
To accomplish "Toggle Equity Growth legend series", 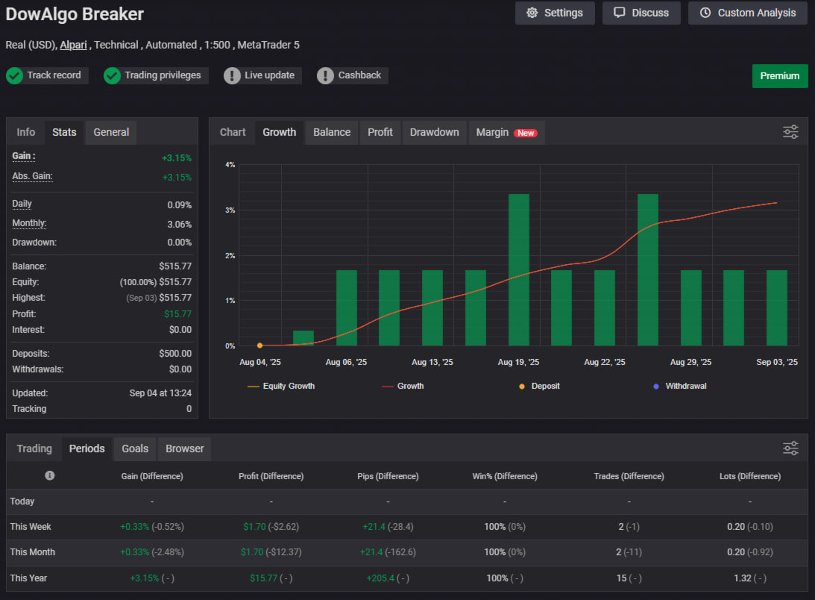I will 281,386.
